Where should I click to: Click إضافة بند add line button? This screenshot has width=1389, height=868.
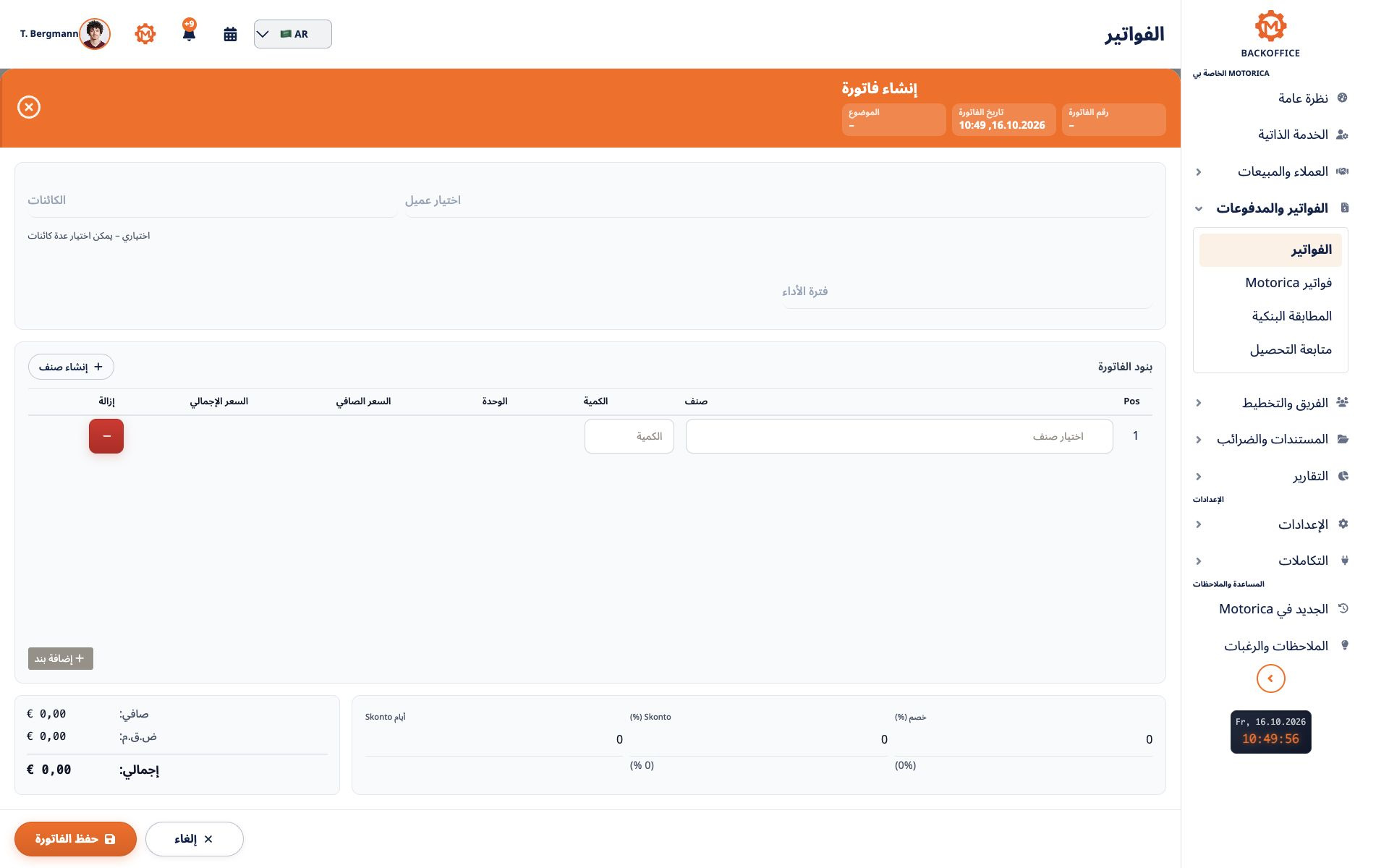(x=61, y=658)
